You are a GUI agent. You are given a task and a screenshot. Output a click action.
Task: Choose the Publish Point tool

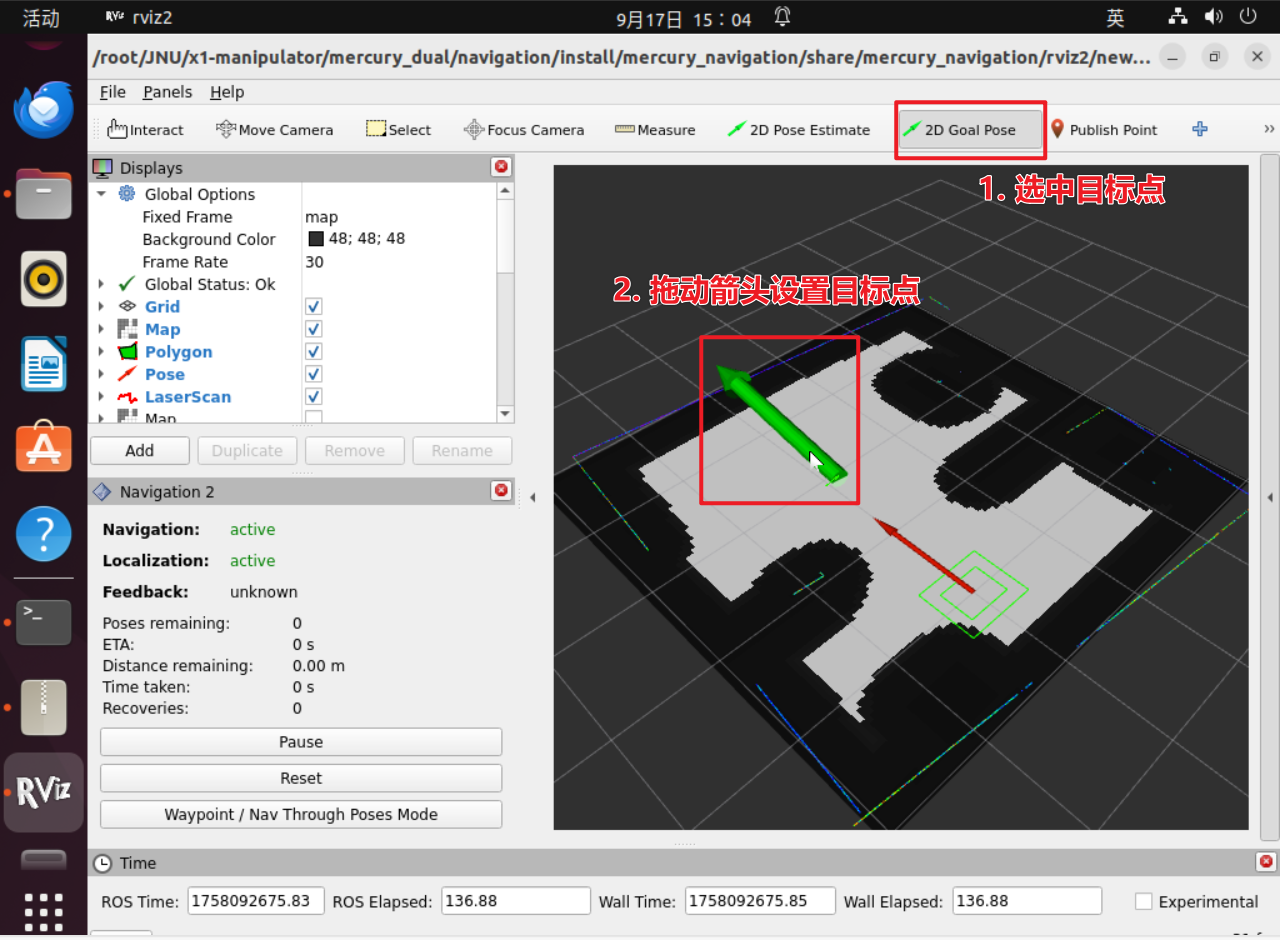pos(1103,129)
